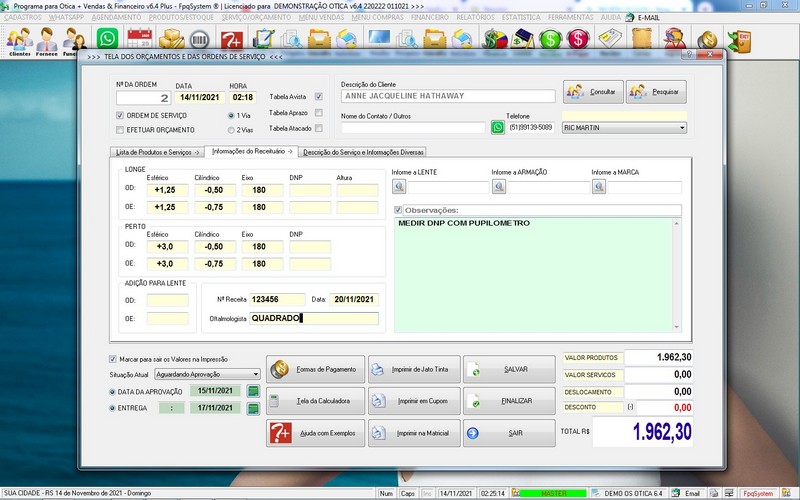This screenshot has height=500, width=800.
Task: Click the search icon under Informe a ARMAÇÃO
Action: pos(497,187)
